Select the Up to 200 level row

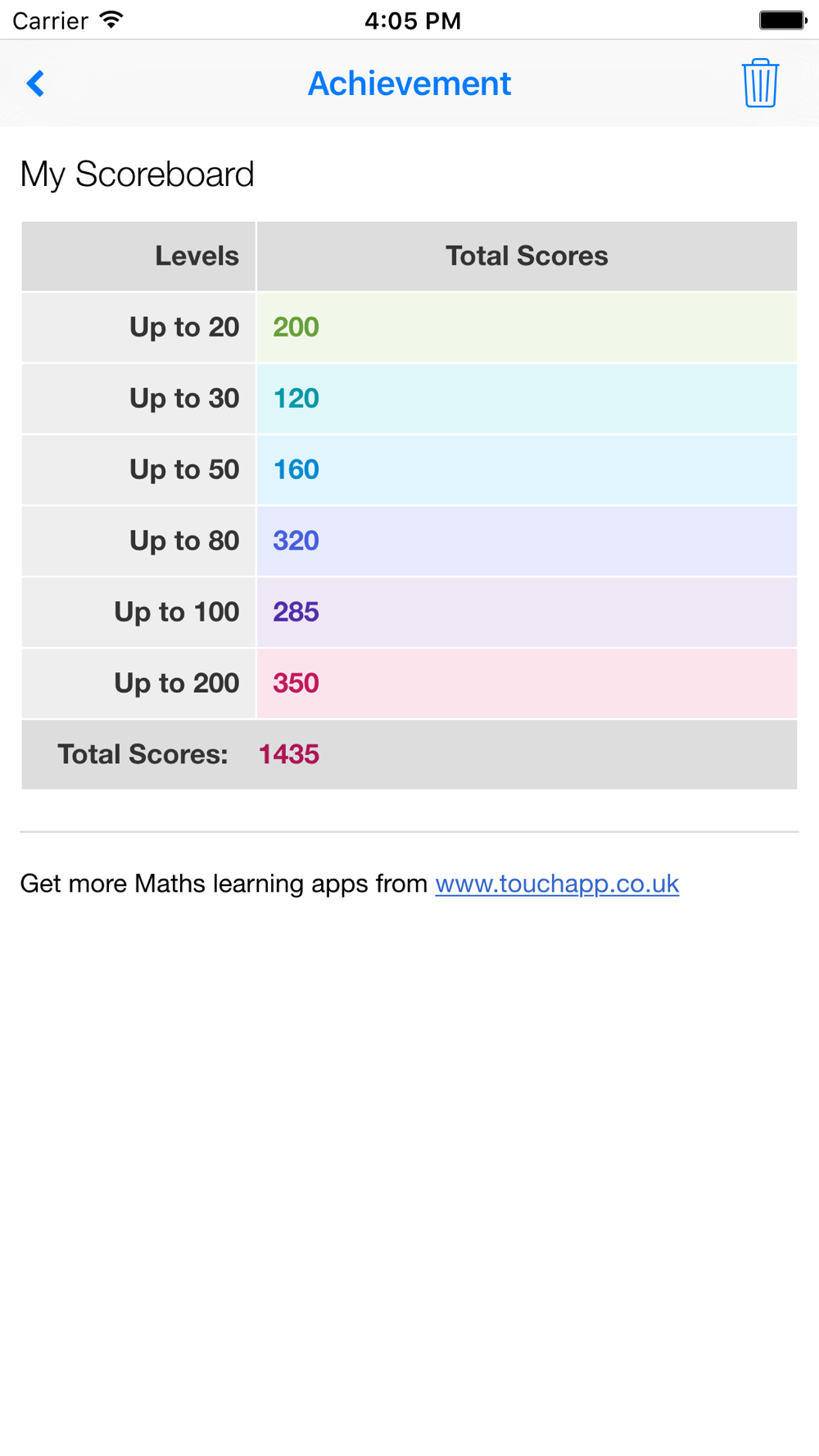[x=176, y=684]
